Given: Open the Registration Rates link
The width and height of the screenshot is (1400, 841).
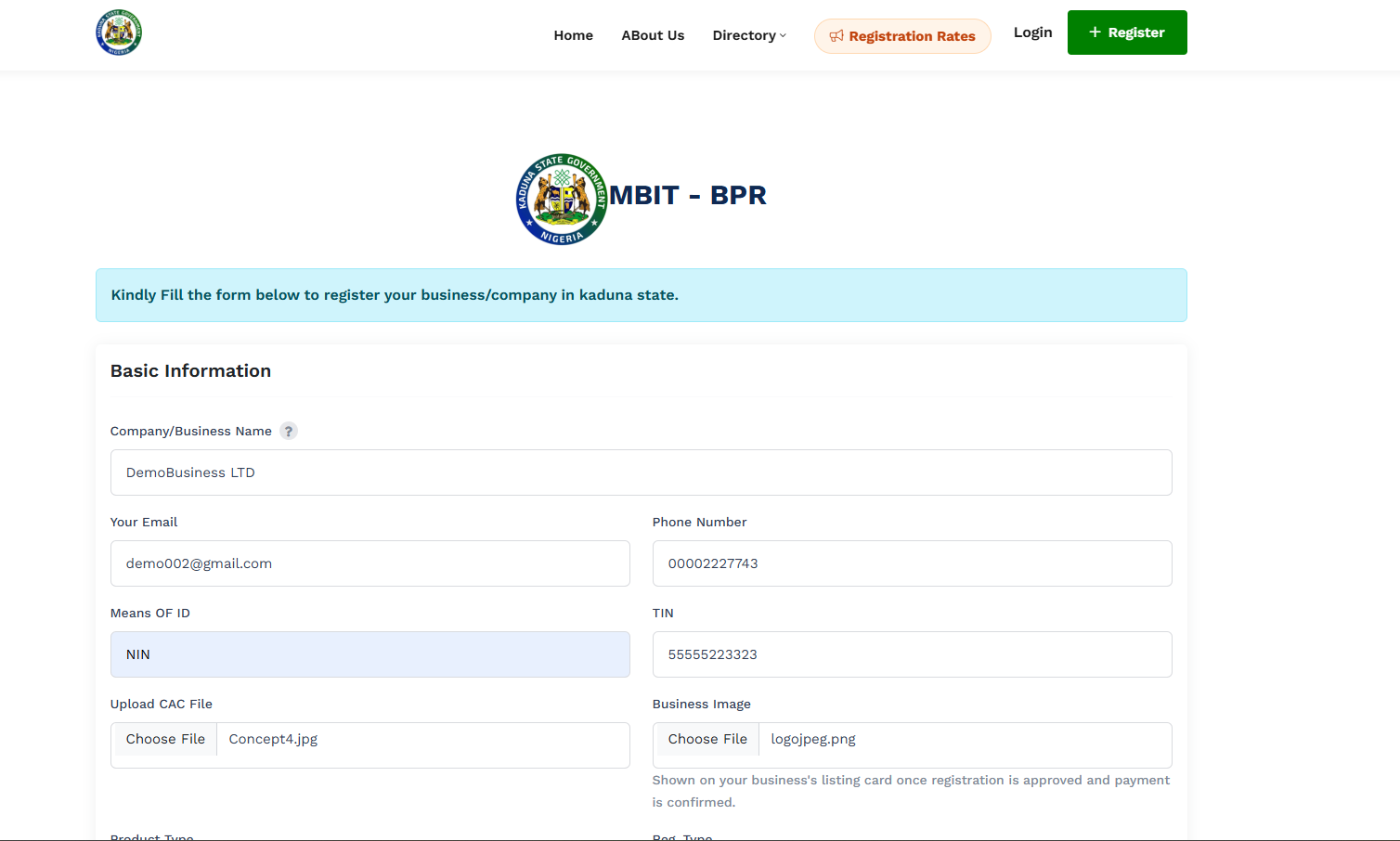Looking at the screenshot, I should click(902, 36).
